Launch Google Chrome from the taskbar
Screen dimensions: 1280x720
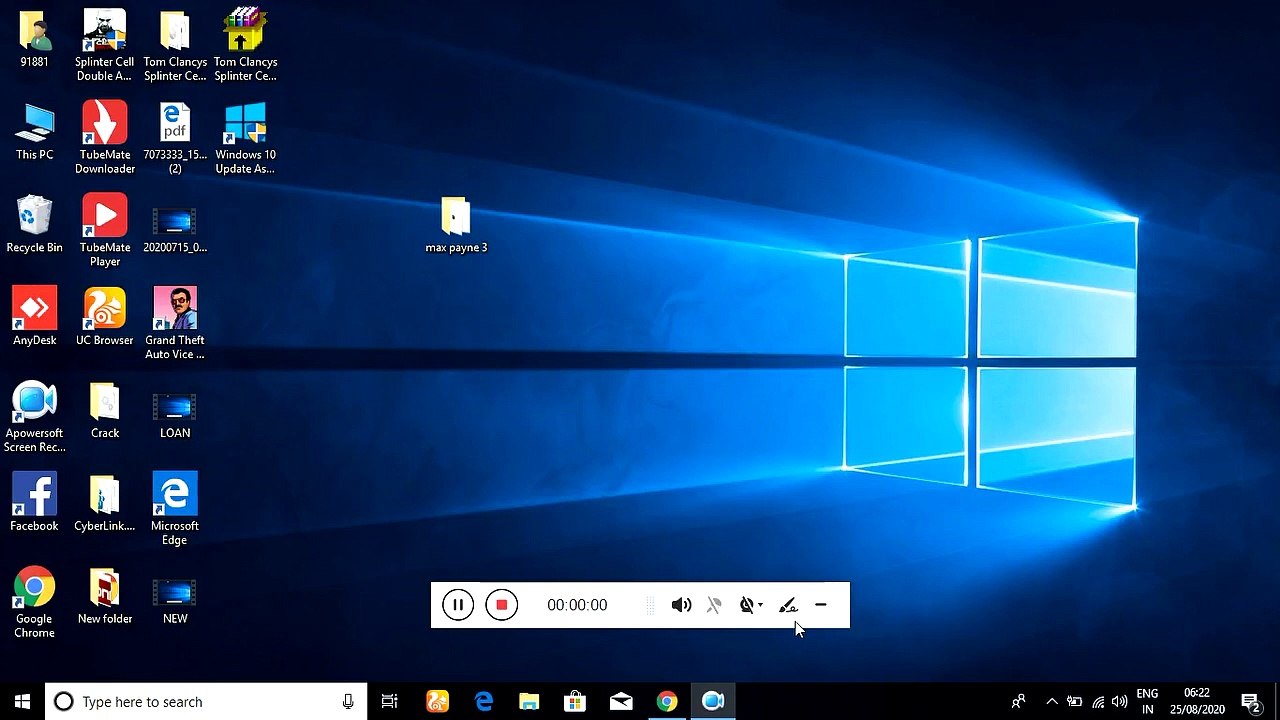667,702
